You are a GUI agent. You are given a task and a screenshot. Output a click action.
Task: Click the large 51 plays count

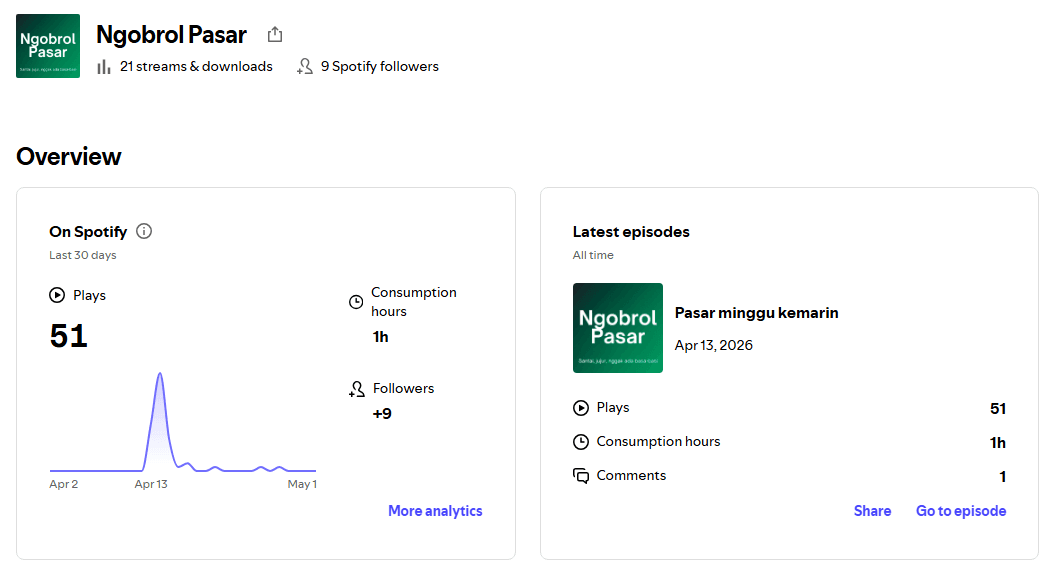[x=68, y=336]
